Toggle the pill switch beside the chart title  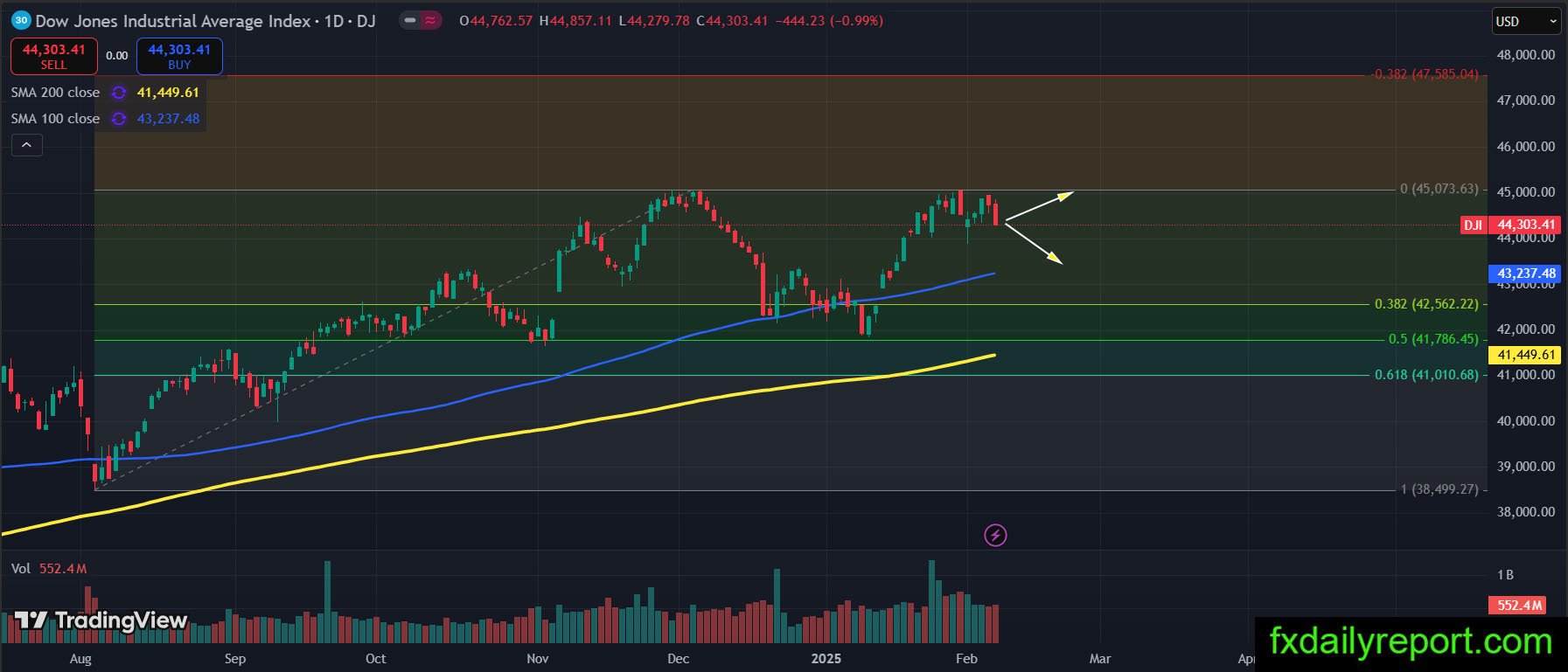(421, 20)
